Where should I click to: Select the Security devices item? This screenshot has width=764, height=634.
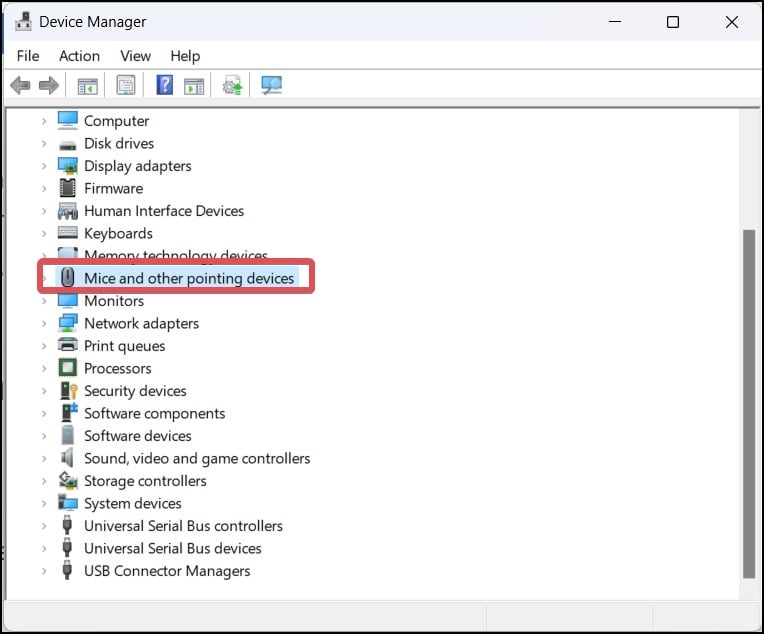tap(135, 391)
